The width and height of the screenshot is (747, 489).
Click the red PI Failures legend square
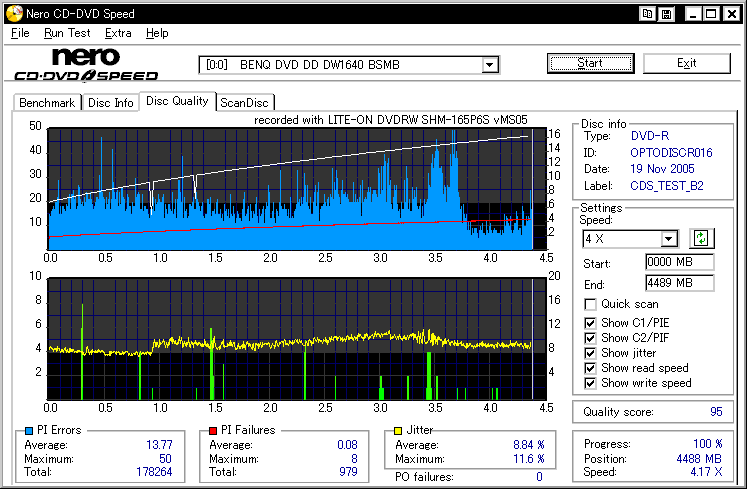point(212,431)
